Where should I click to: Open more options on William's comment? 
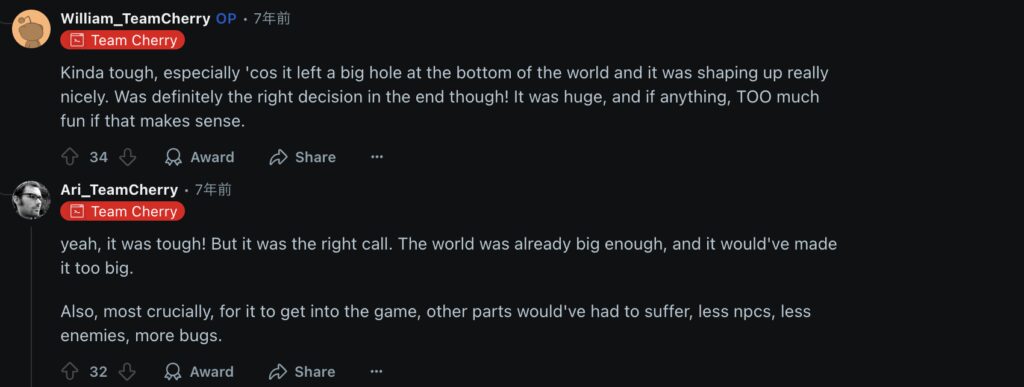point(377,157)
